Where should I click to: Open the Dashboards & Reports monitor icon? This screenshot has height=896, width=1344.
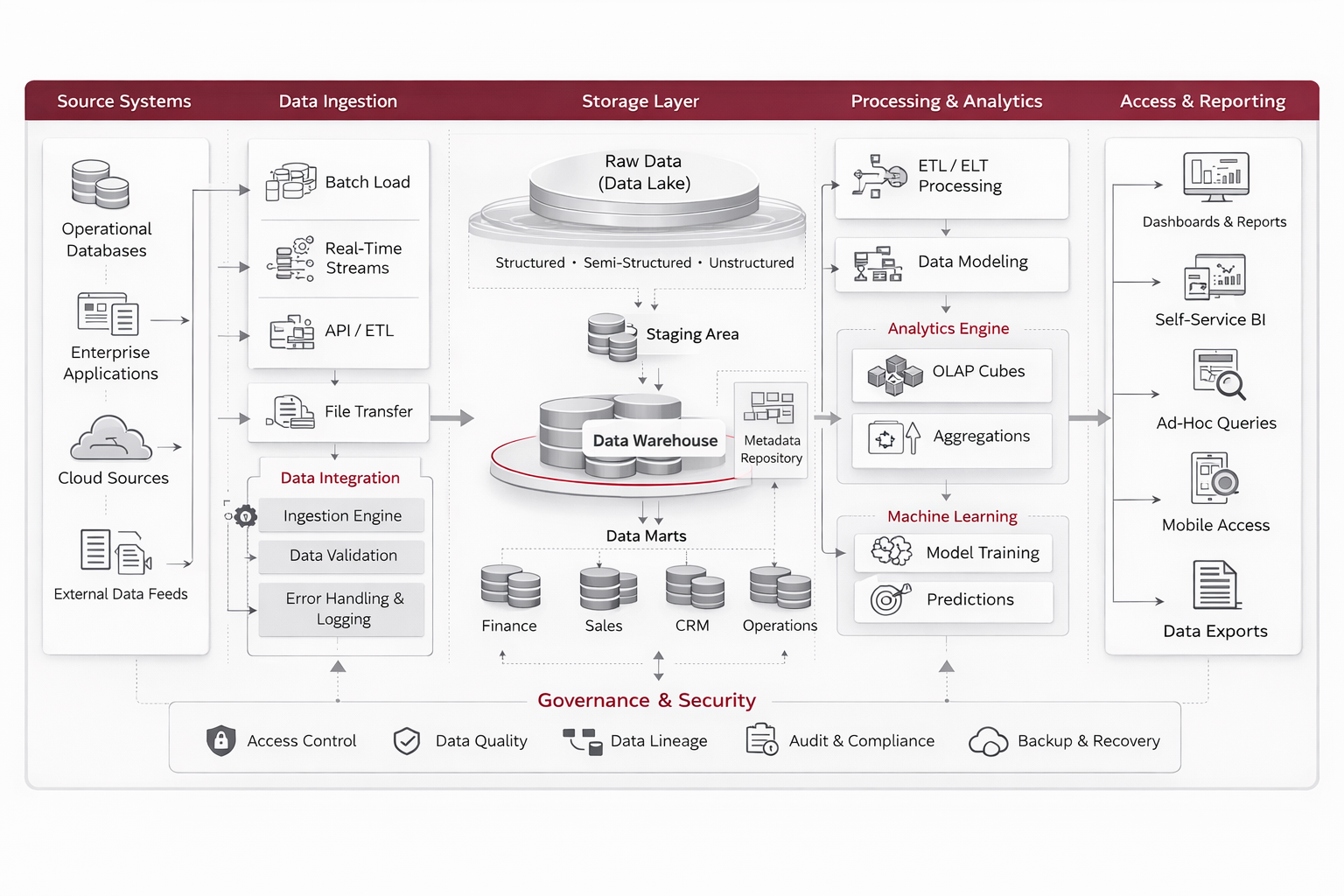[1215, 177]
